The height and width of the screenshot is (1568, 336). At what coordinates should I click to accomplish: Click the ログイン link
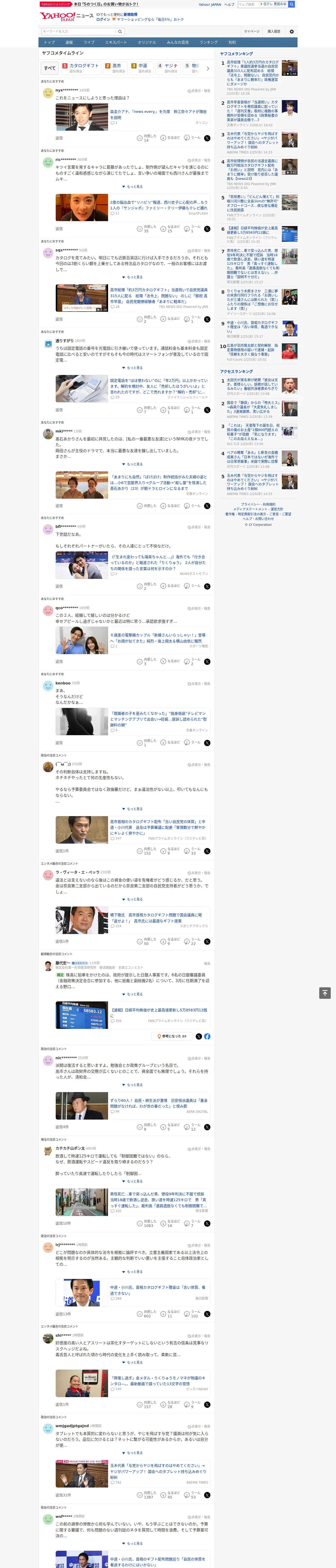[x=103, y=20]
